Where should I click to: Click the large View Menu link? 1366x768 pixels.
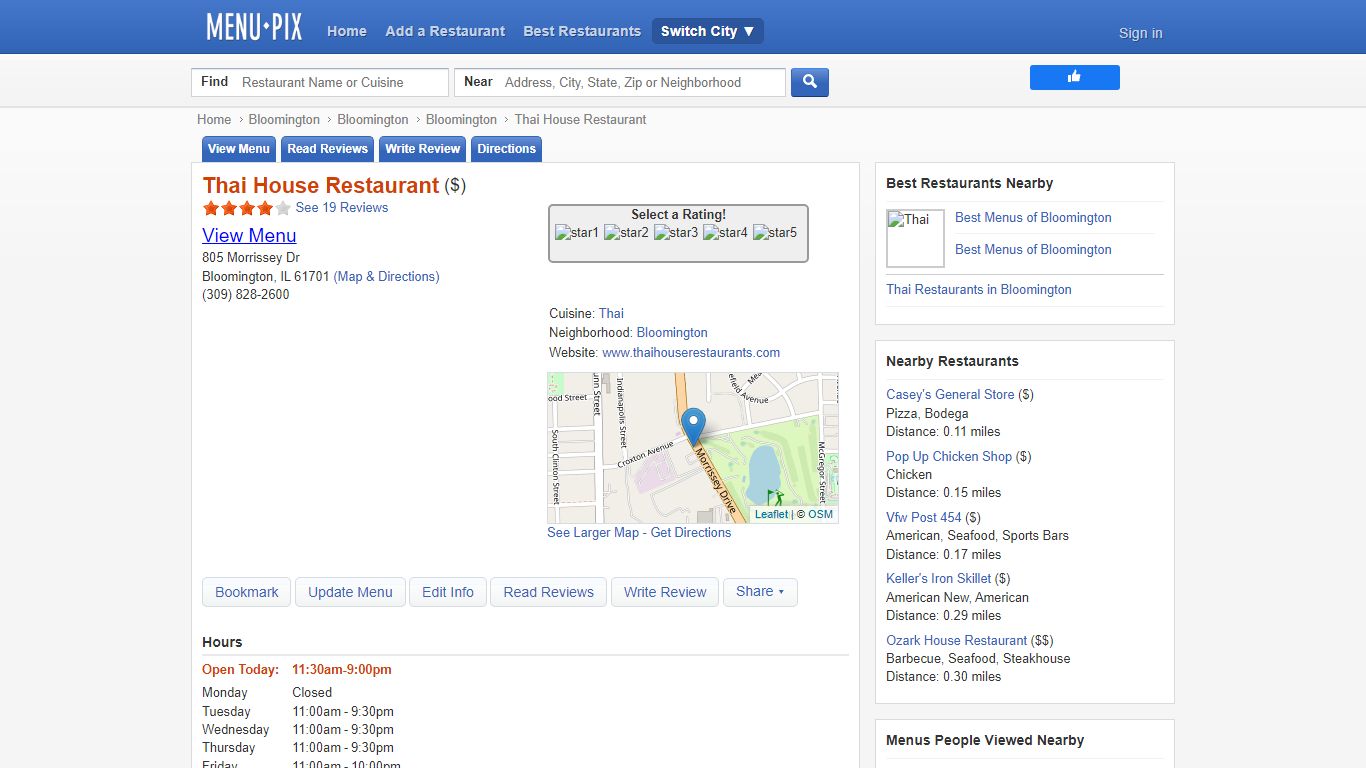click(249, 236)
